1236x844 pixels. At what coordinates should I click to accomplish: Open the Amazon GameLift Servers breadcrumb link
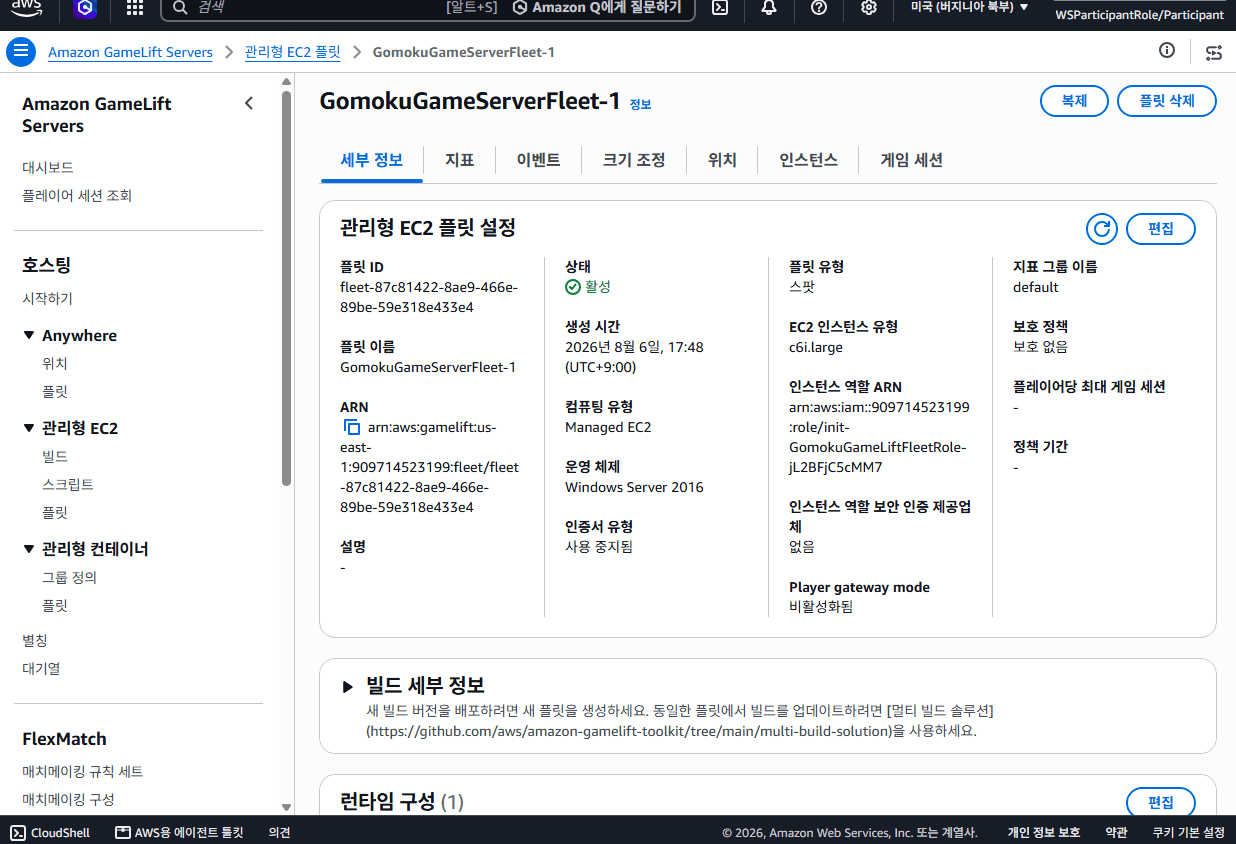point(130,52)
